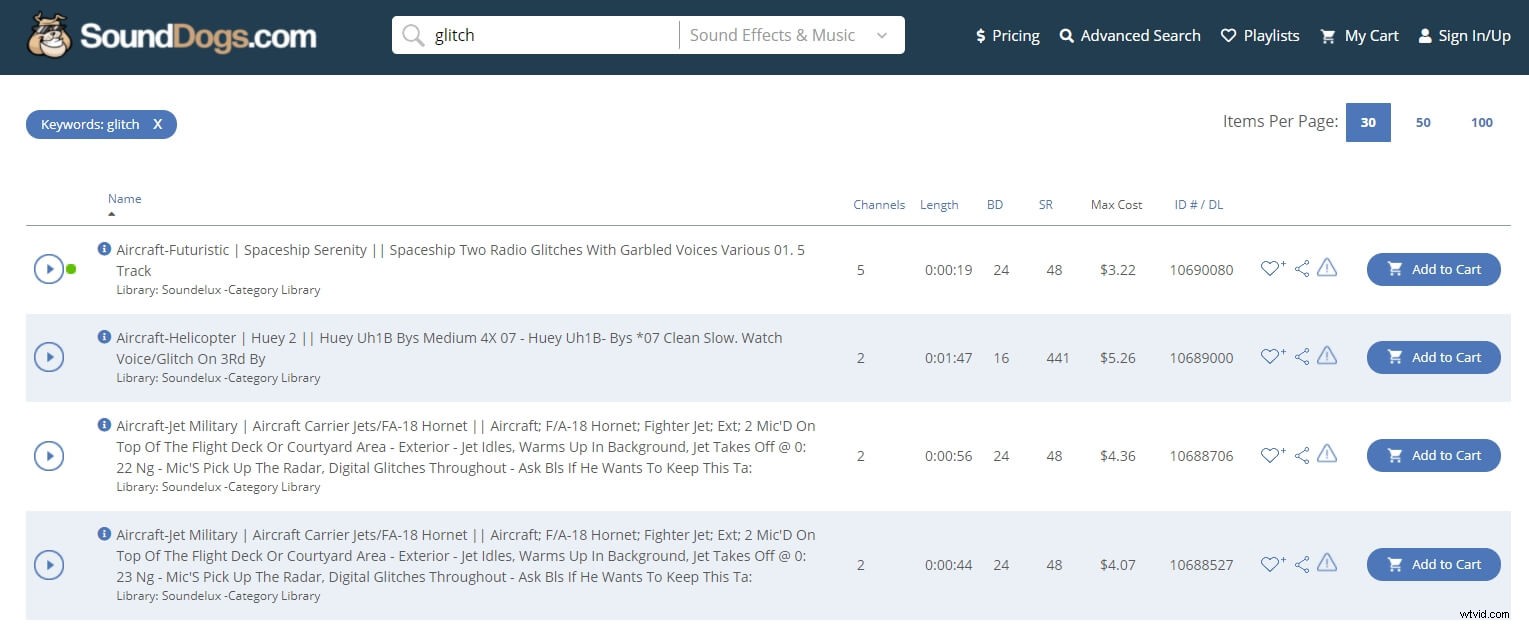The width and height of the screenshot is (1529, 624).
Task: Share the FA-18 Hornet jet sound
Action: click(x=1301, y=454)
